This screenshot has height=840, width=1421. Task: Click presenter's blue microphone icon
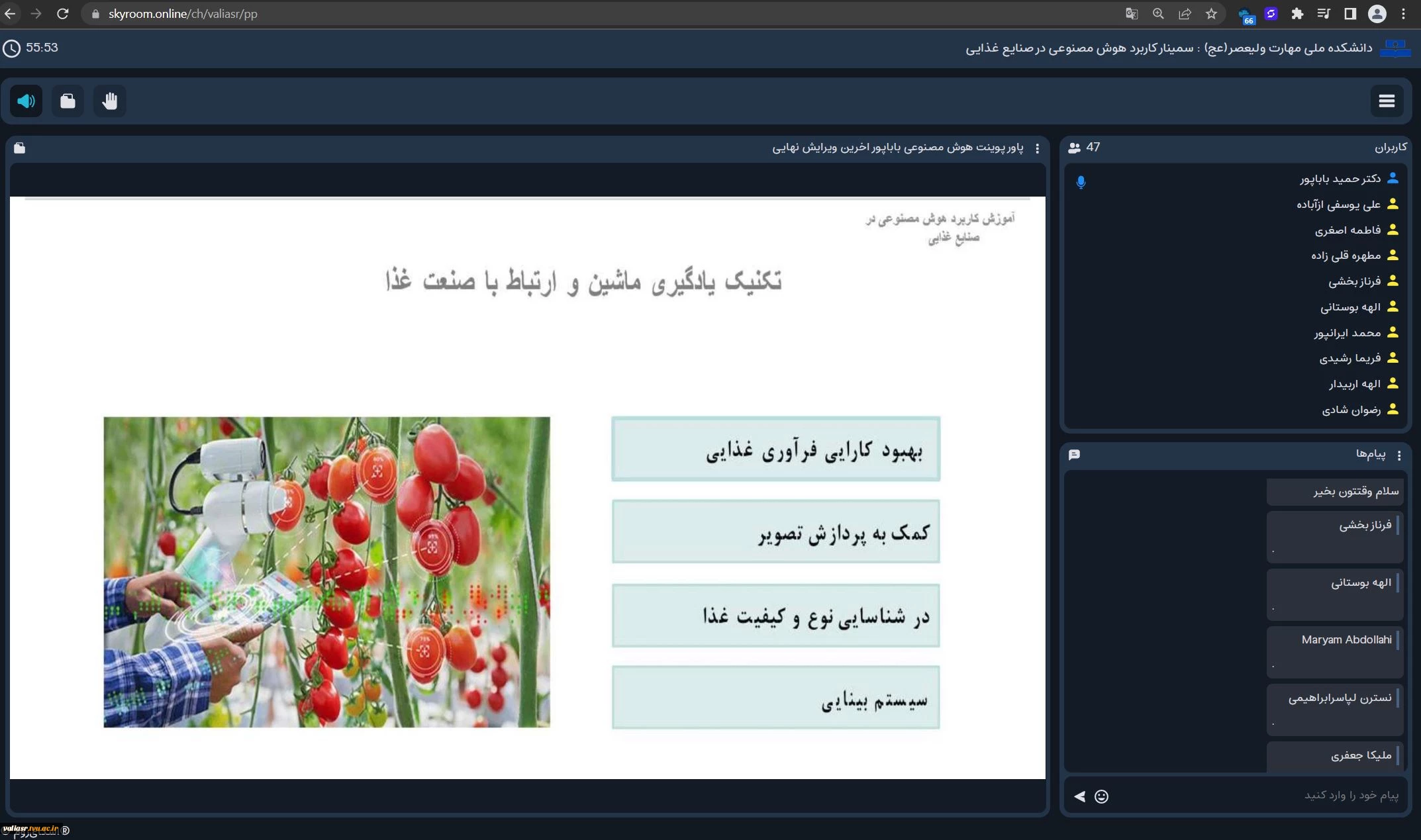click(x=1081, y=182)
